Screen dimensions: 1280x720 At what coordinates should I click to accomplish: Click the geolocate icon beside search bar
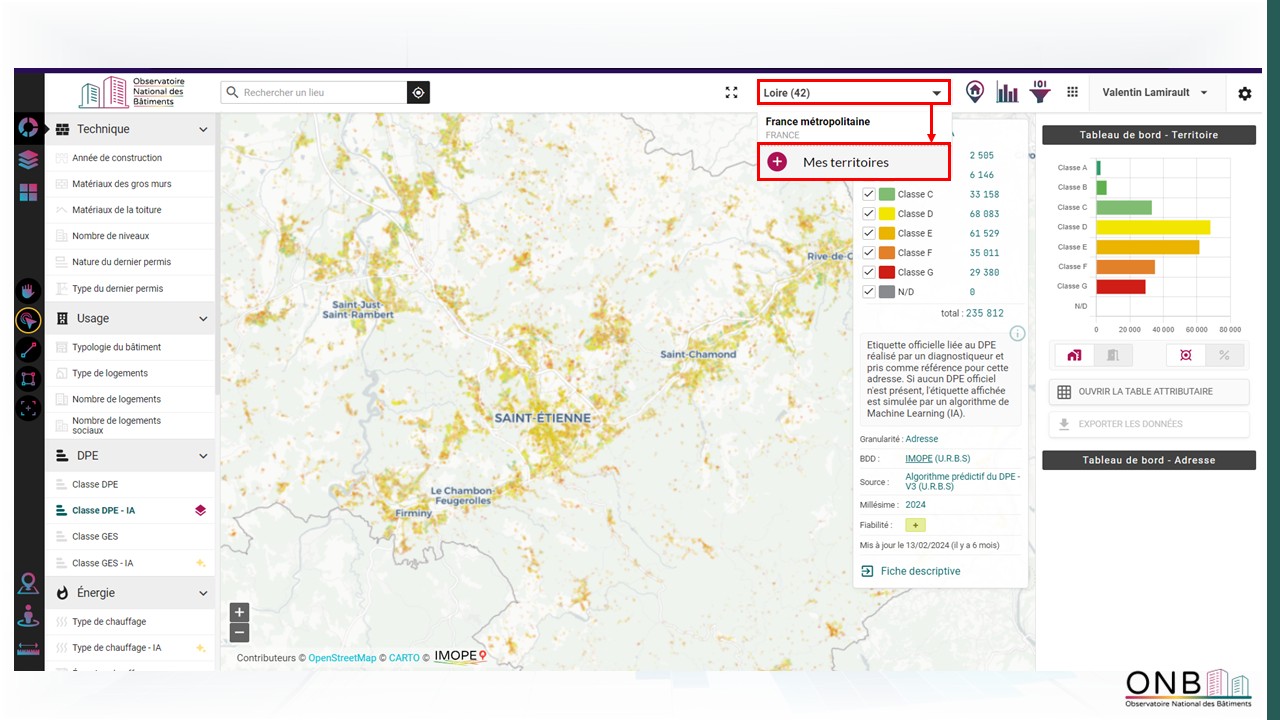[419, 93]
